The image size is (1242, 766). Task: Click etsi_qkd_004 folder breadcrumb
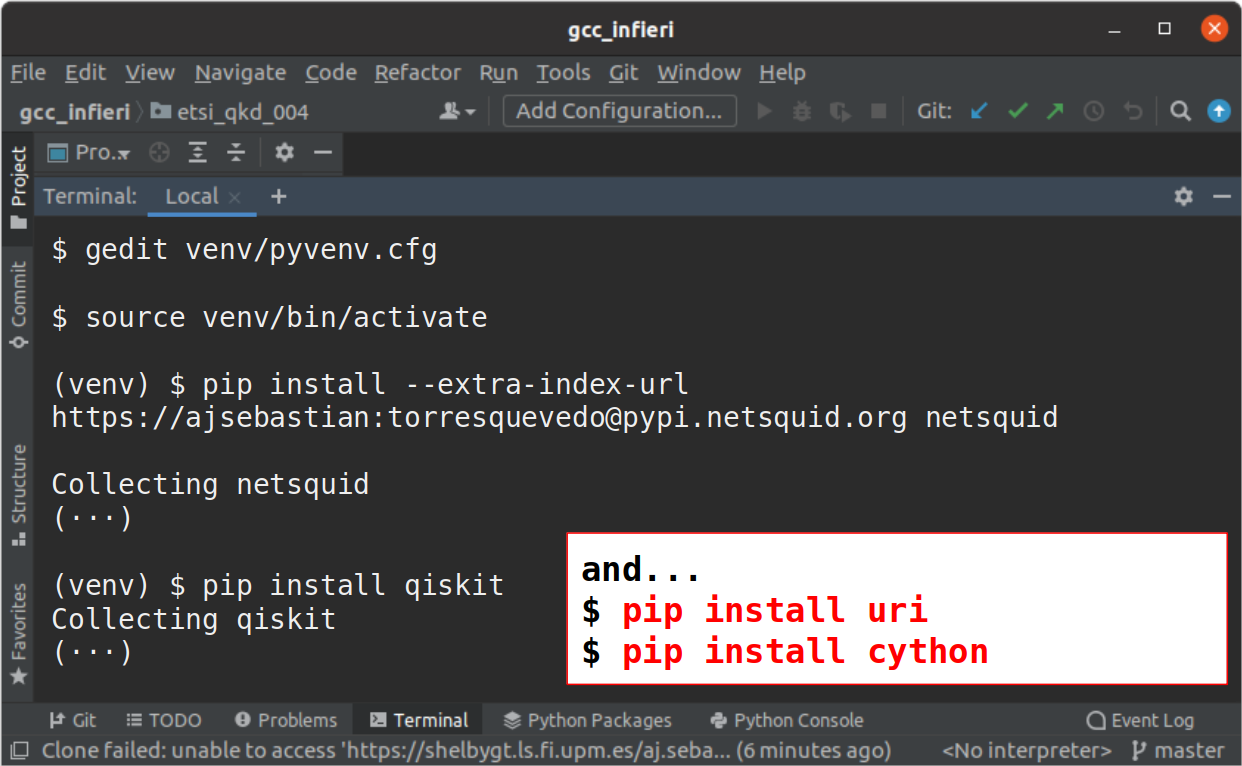click(230, 112)
